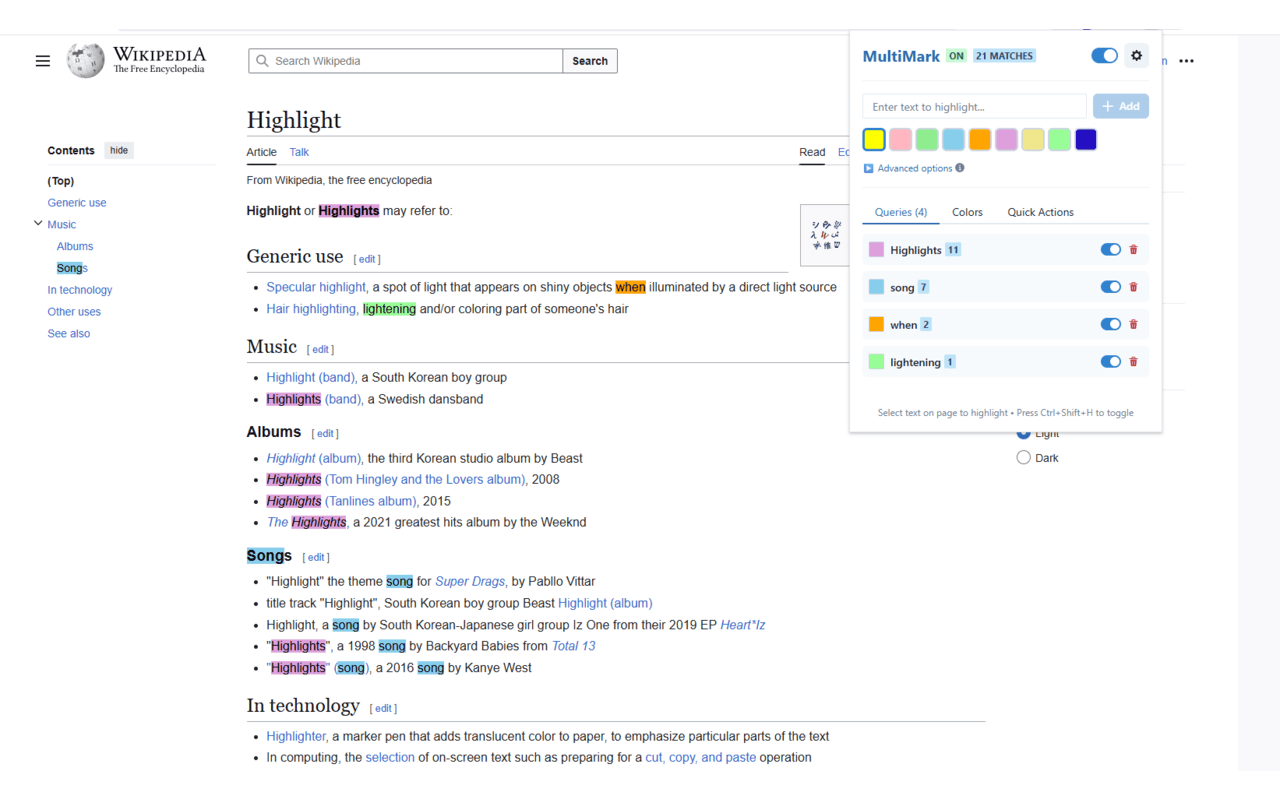Toggle the lightening query switch
Viewport: 1280px width, 800px height.
coord(1110,362)
